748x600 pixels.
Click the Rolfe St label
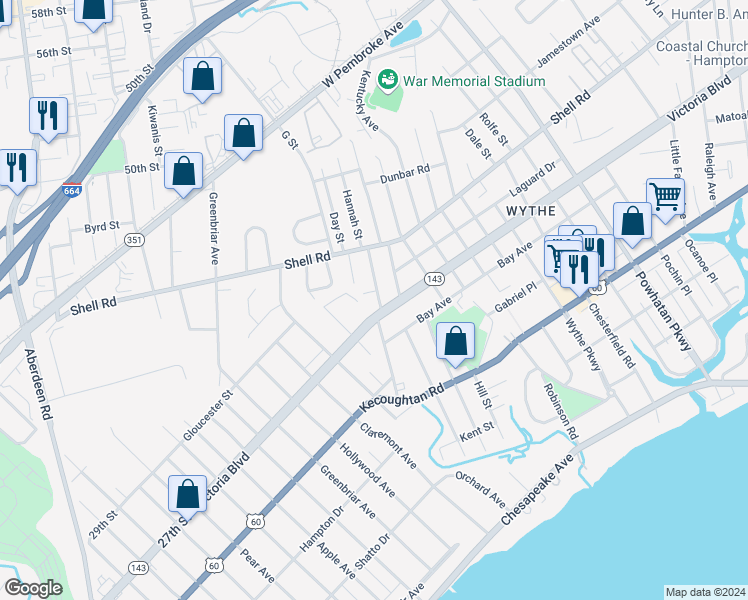(x=494, y=129)
